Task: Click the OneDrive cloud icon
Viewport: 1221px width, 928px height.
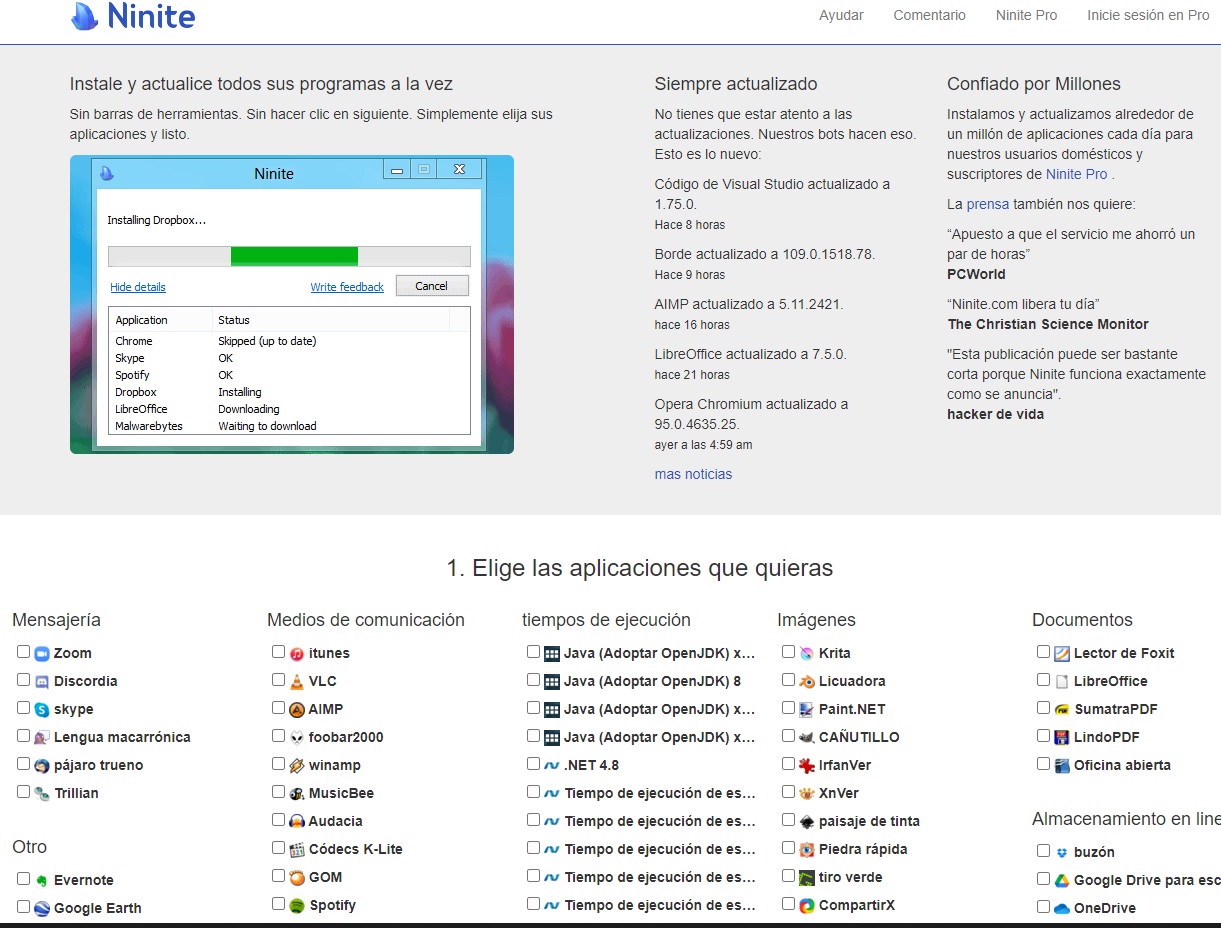Action: [x=1062, y=908]
